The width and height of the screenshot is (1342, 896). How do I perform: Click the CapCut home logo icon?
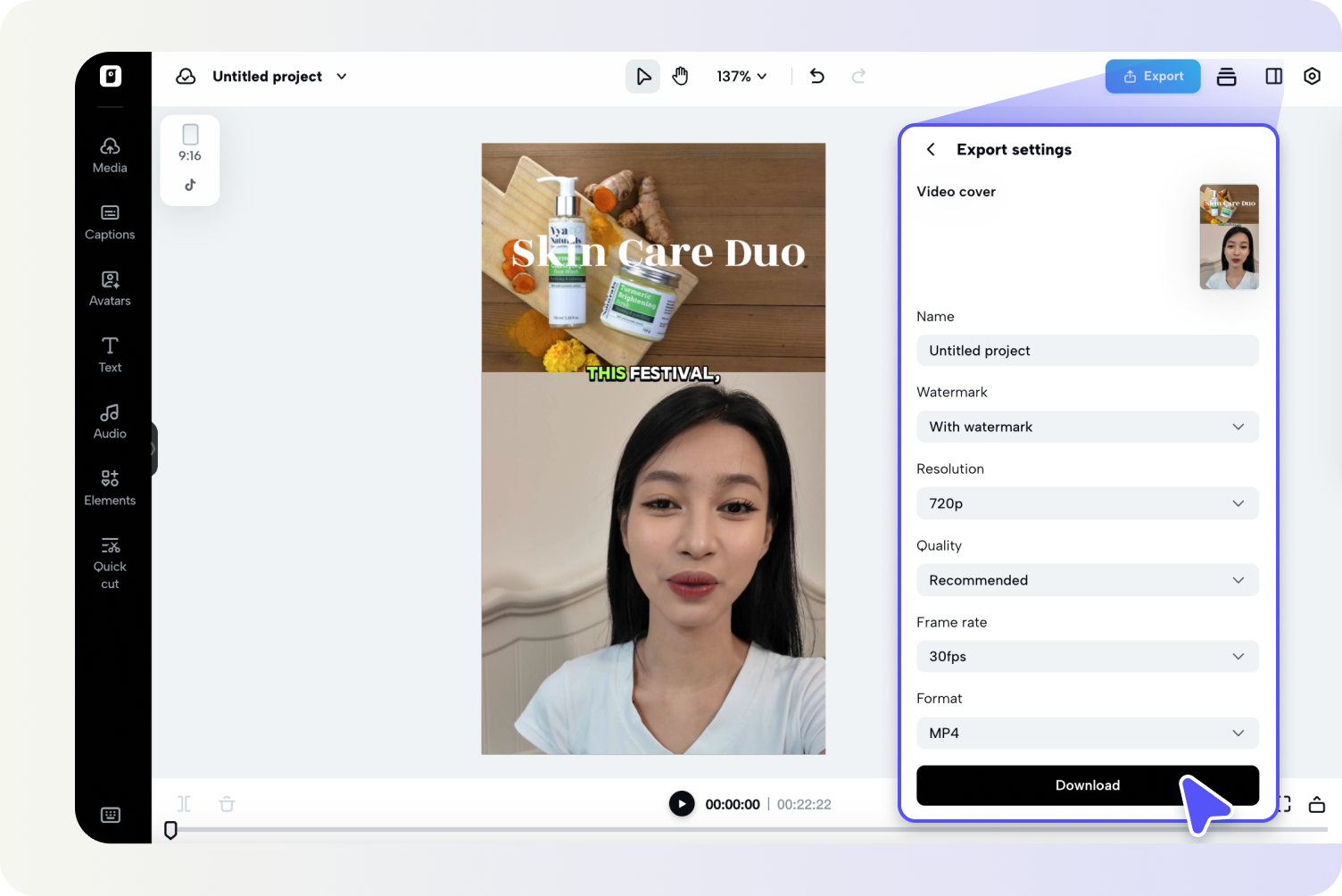[111, 76]
